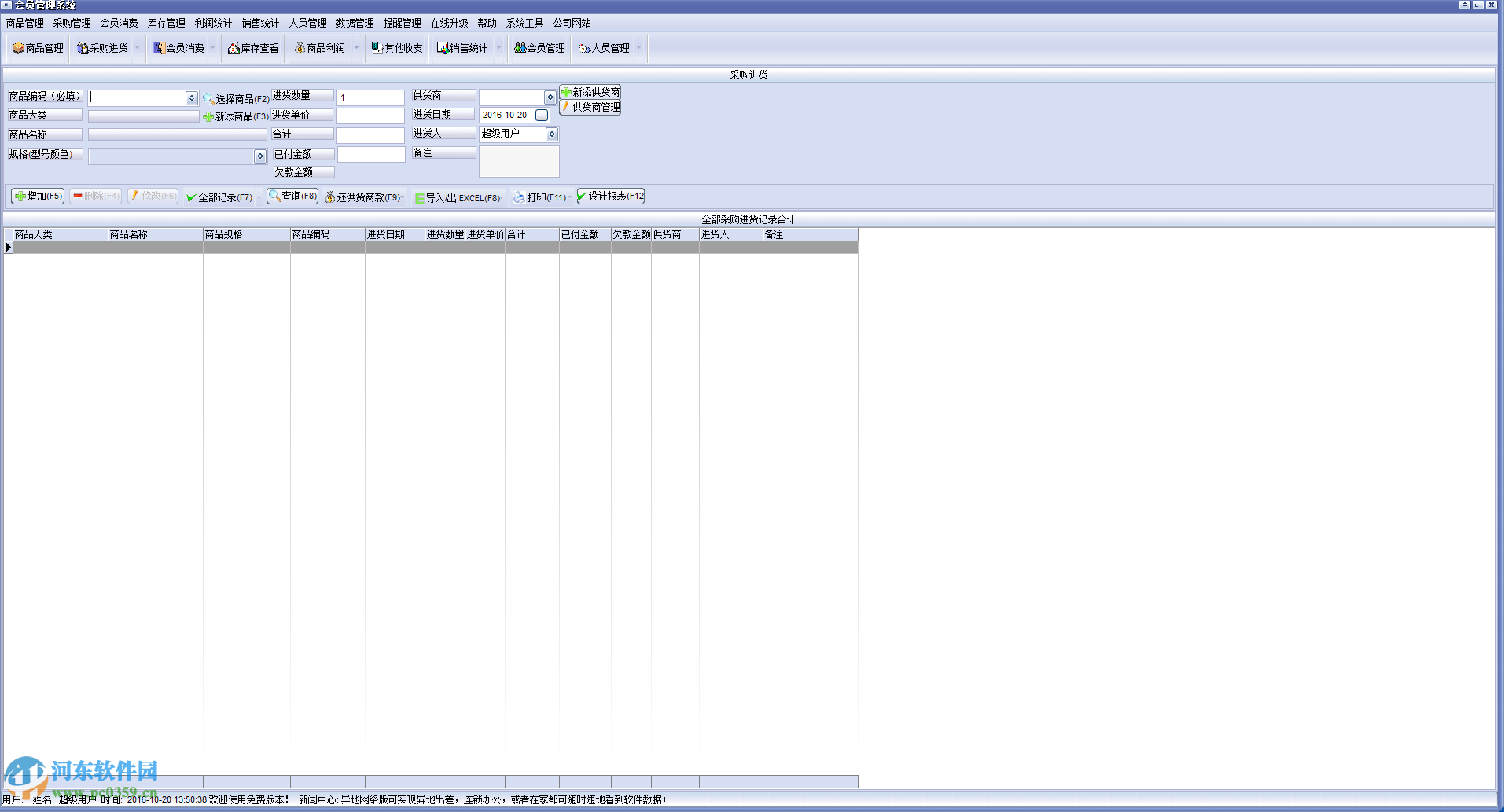The image size is (1504, 812).
Task: Click 选择商品(F2) magnifier button
Action: pyautogui.click(x=236, y=98)
